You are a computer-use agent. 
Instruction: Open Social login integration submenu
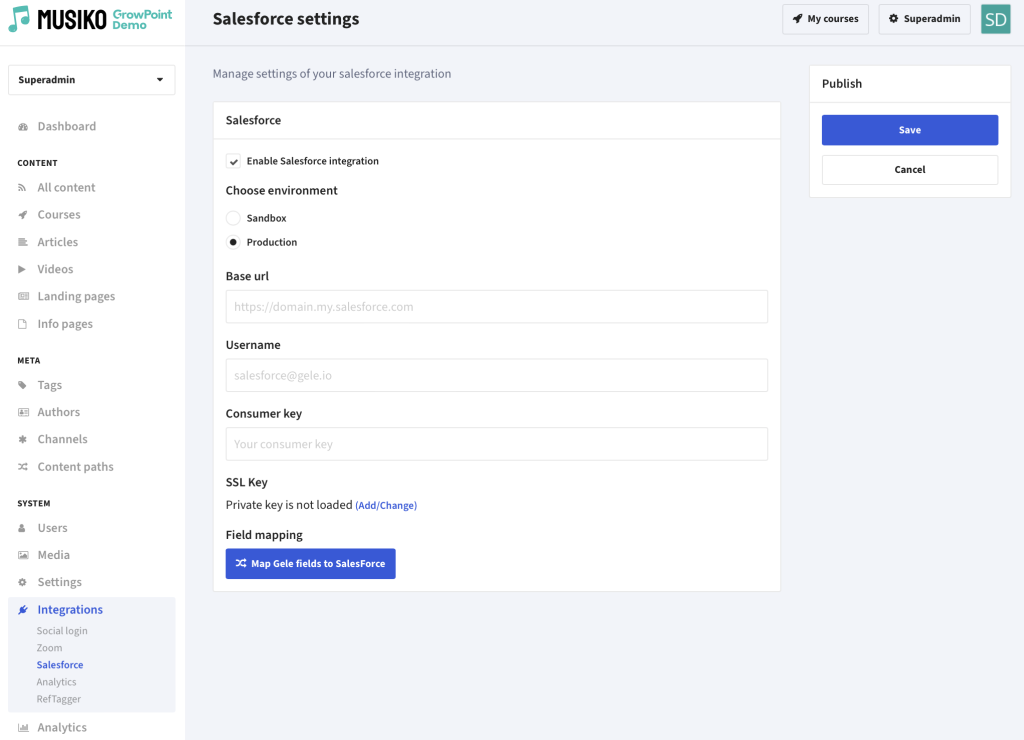tap(62, 631)
